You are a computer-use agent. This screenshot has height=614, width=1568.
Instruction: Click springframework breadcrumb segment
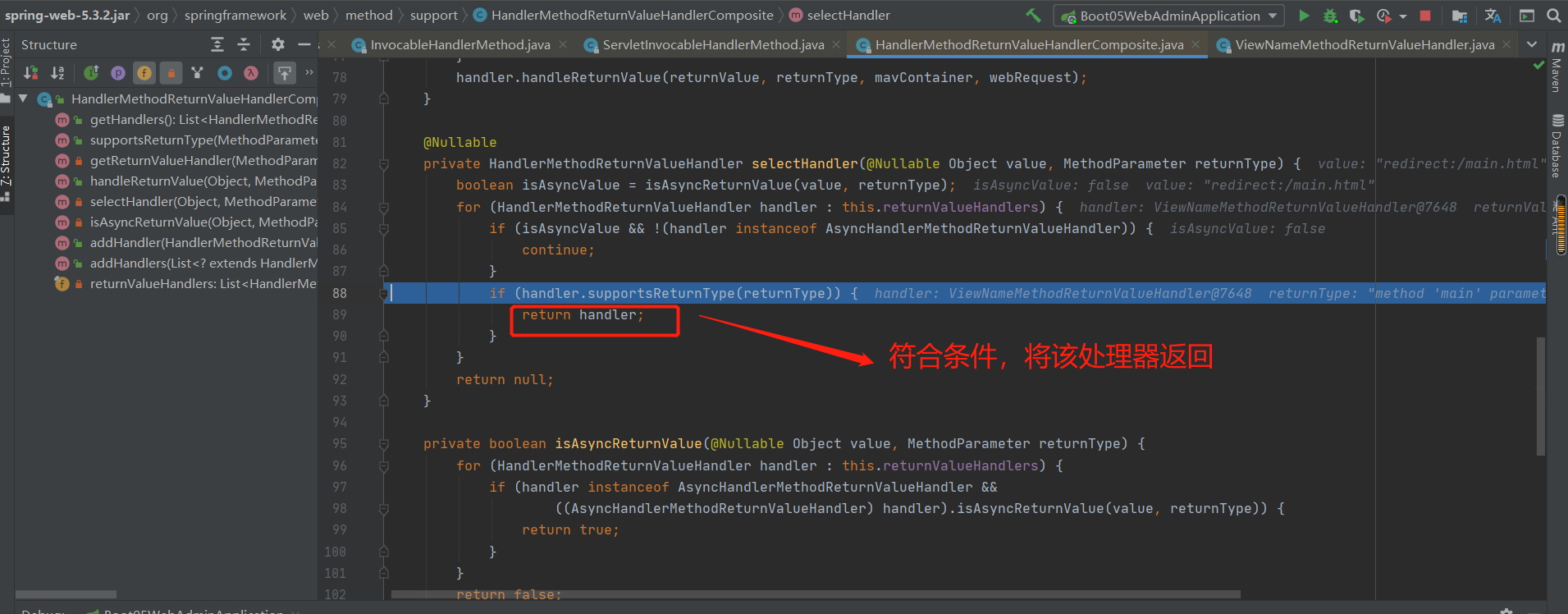pyautogui.click(x=235, y=15)
